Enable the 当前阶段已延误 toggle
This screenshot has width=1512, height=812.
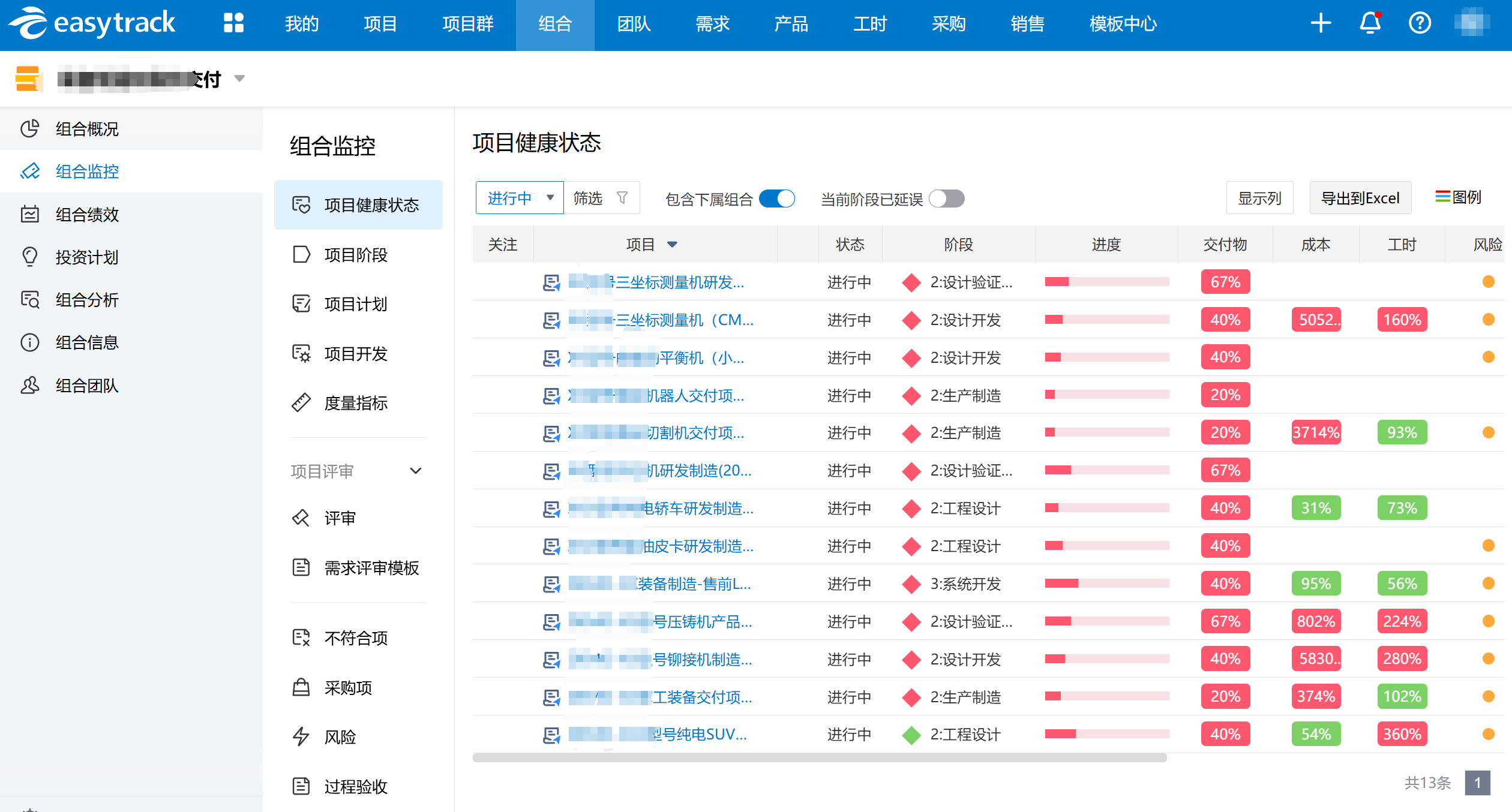[946, 199]
